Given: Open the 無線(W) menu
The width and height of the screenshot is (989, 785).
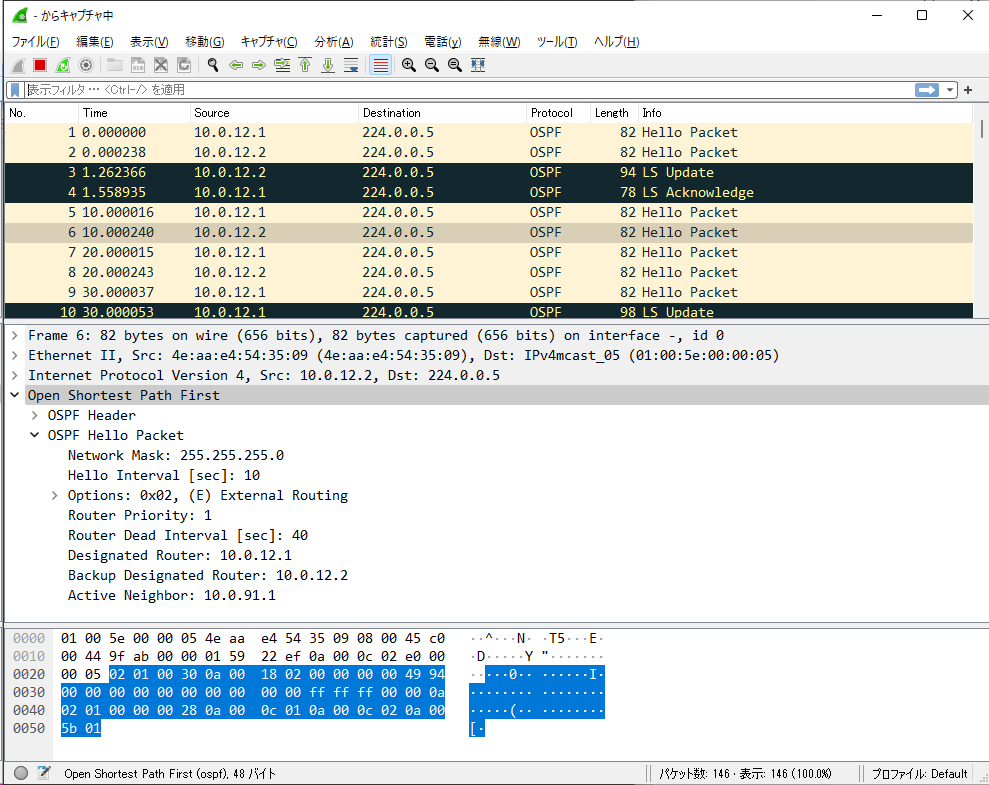Looking at the screenshot, I should tap(499, 42).
